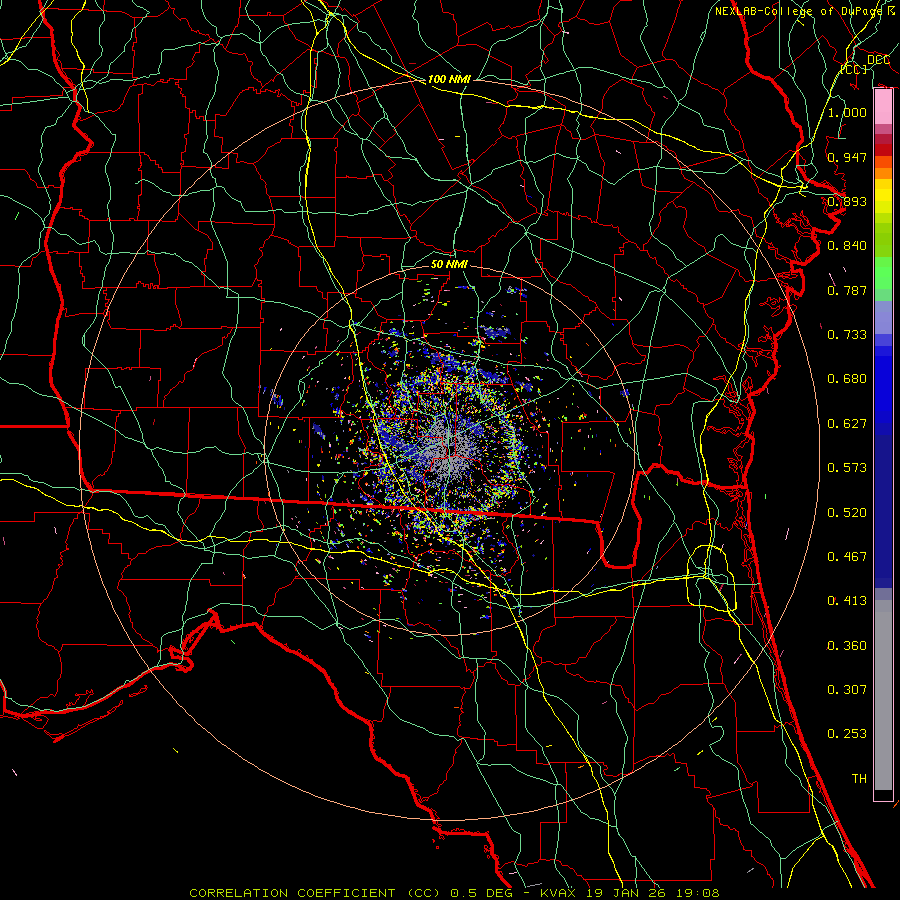Click the 0.360 legend value
This screenshot has width=900, height=900.
click(x=847, y=646)
